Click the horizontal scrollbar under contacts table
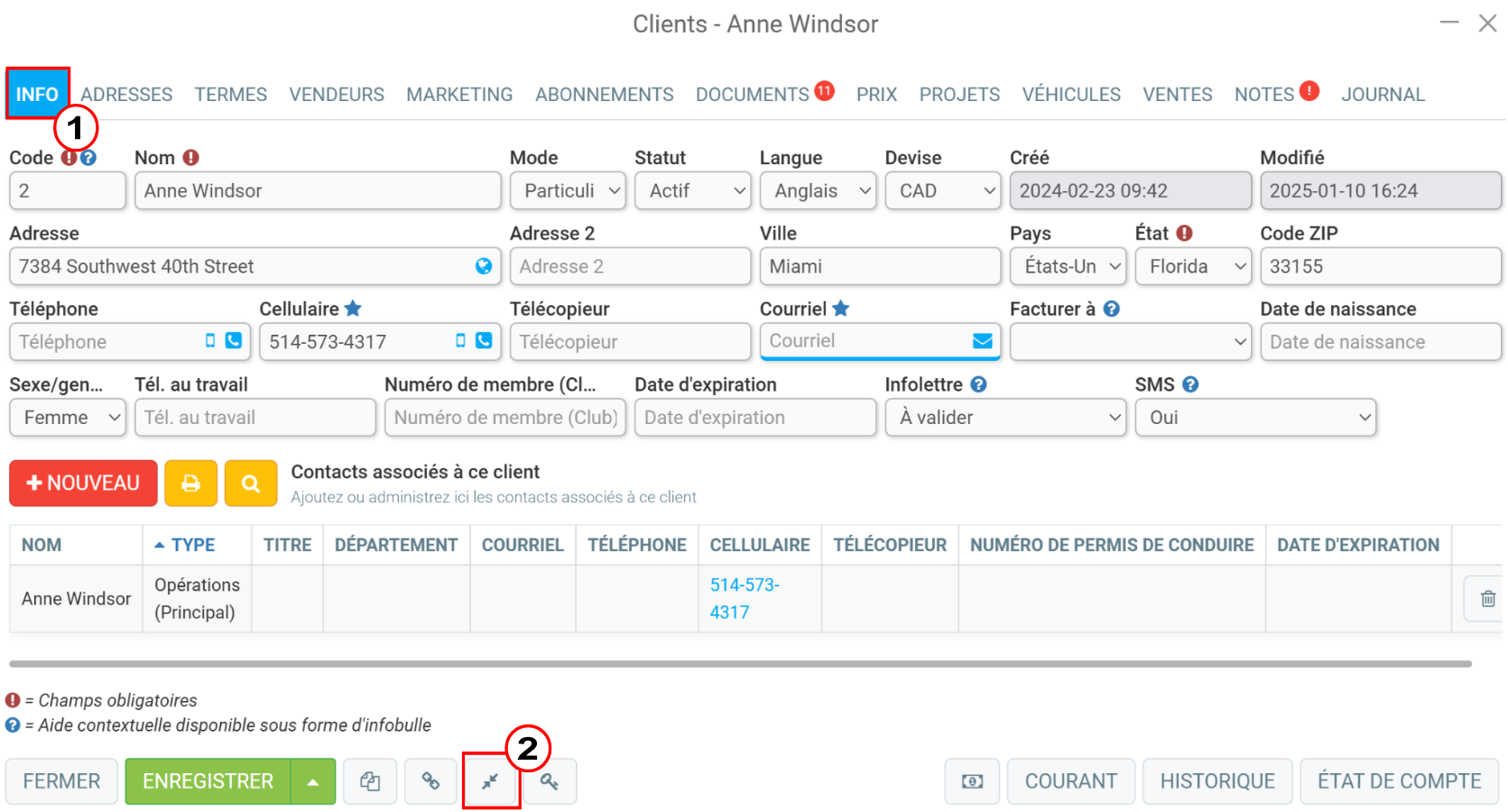The image size is (1508, 812). click(x=740, y=664)
